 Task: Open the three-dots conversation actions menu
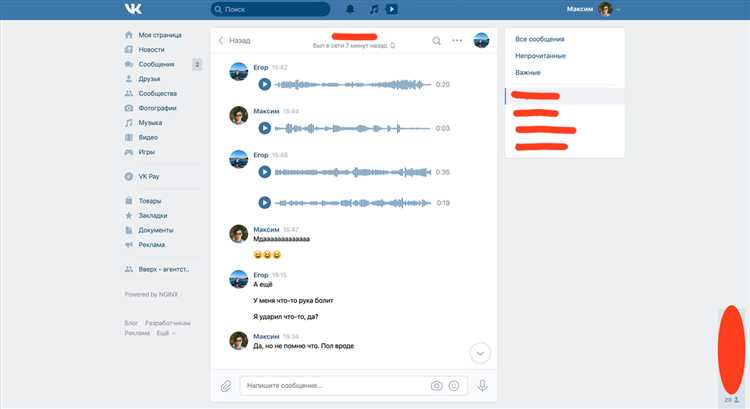[457, 41]
